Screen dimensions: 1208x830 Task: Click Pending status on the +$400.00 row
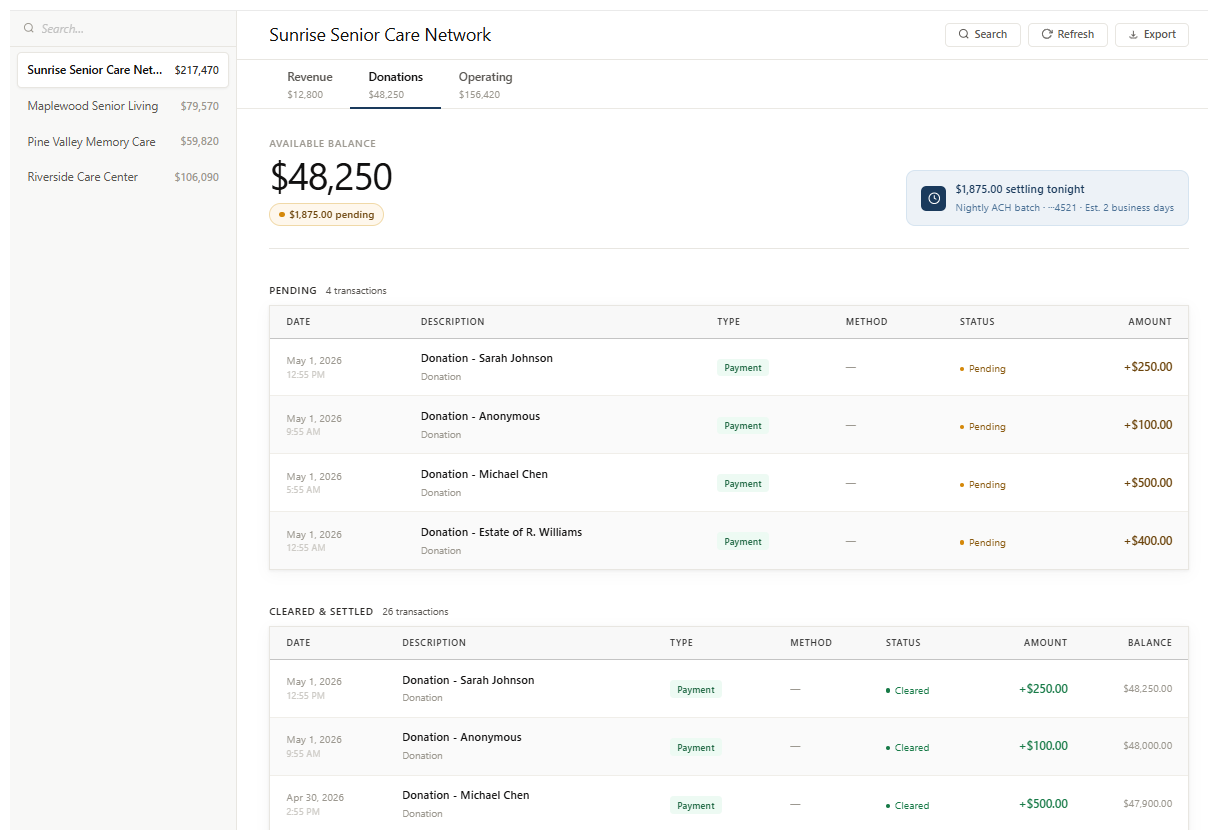(x=983, y=543)
